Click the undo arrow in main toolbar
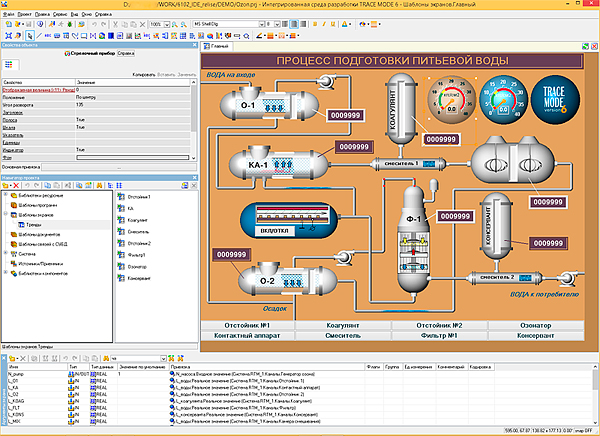 click(x=94, y=24)
